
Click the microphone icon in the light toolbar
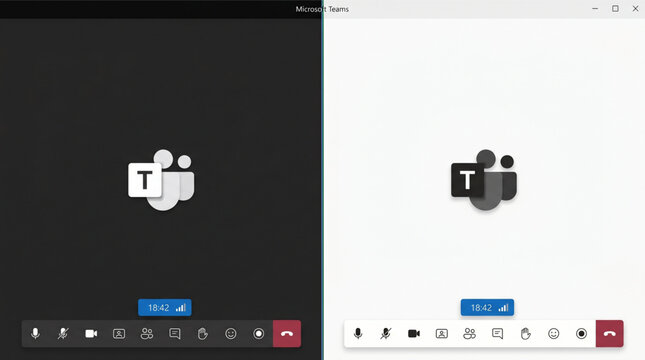tap(358, 334)
